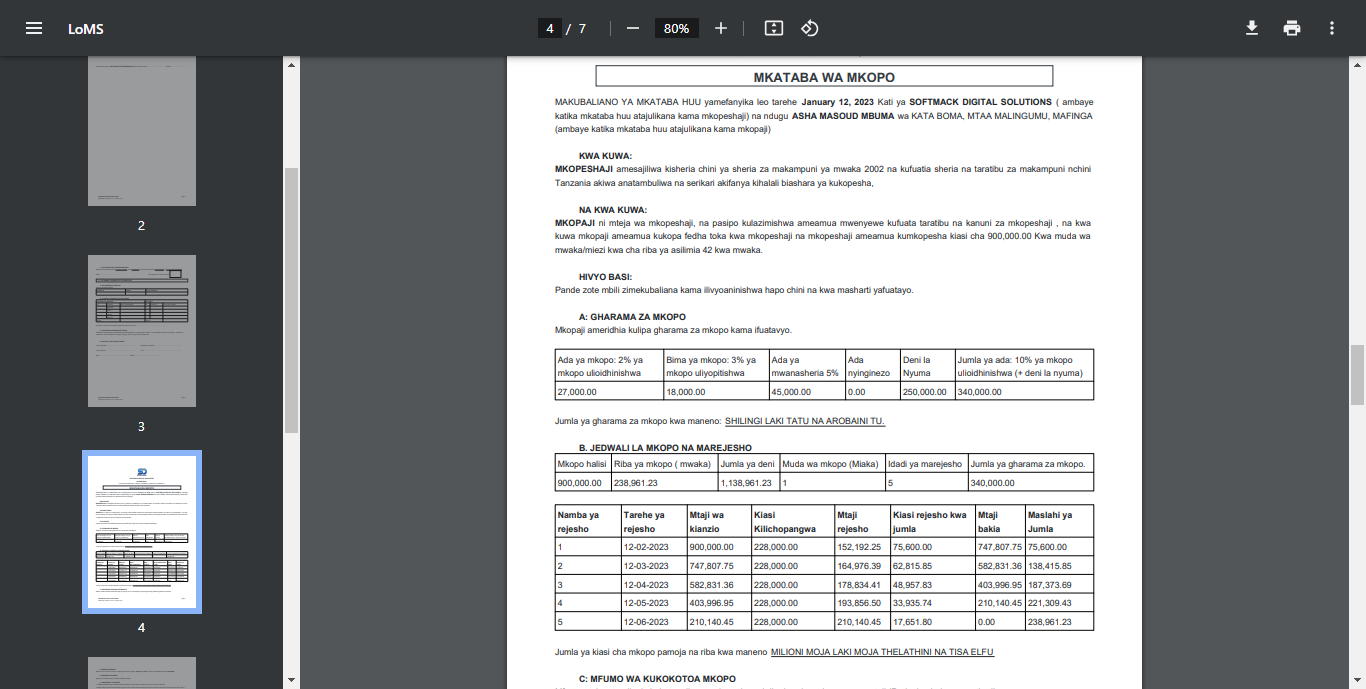
Task: Click the thumbnail panel scroll up arrow
Action: [x=292, y=65]
